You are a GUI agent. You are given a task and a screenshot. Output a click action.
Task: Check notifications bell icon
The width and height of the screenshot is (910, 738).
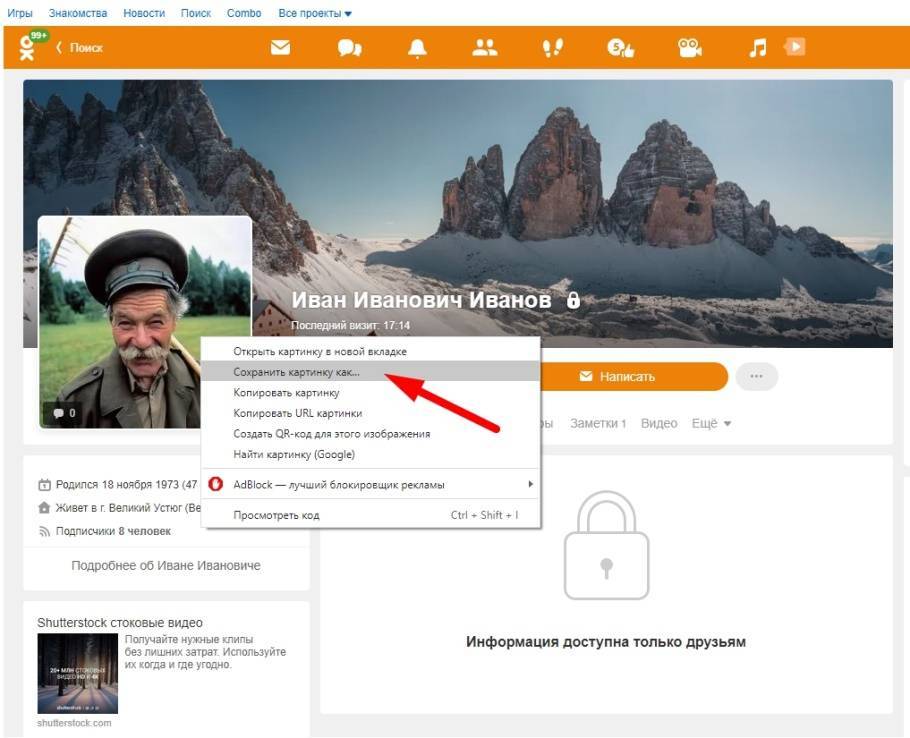point(417,47)
